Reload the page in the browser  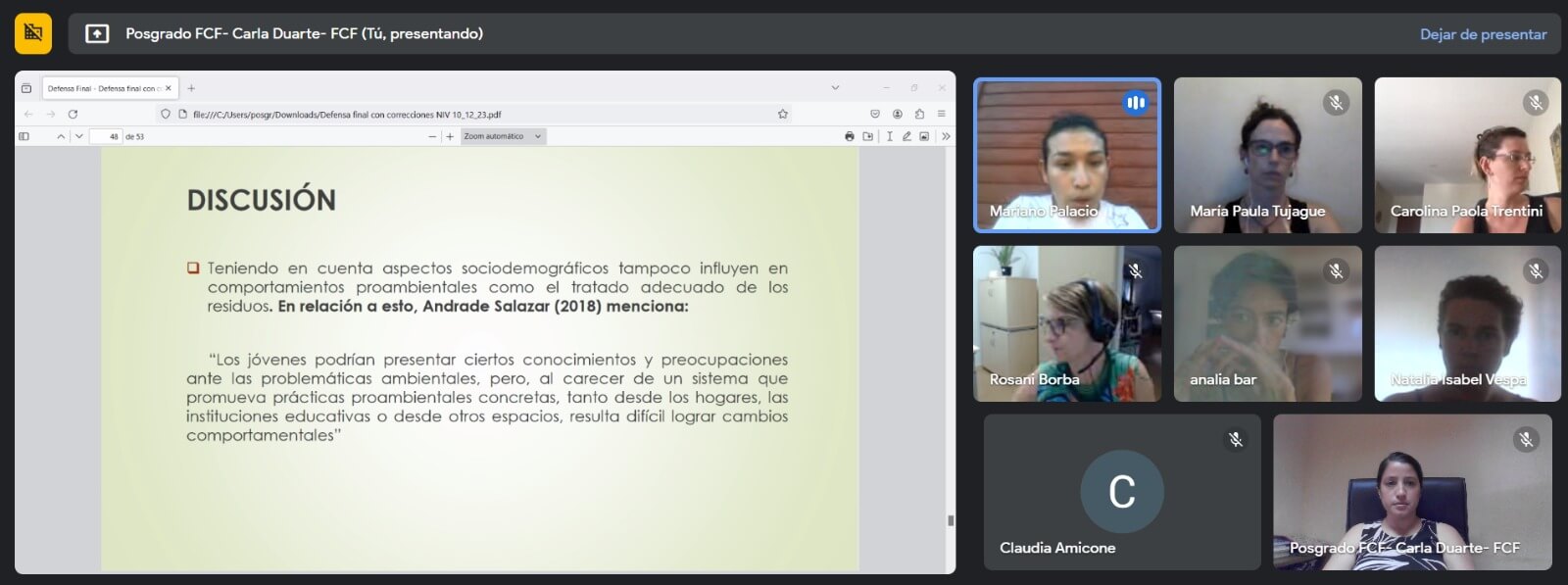pos(73,114)
